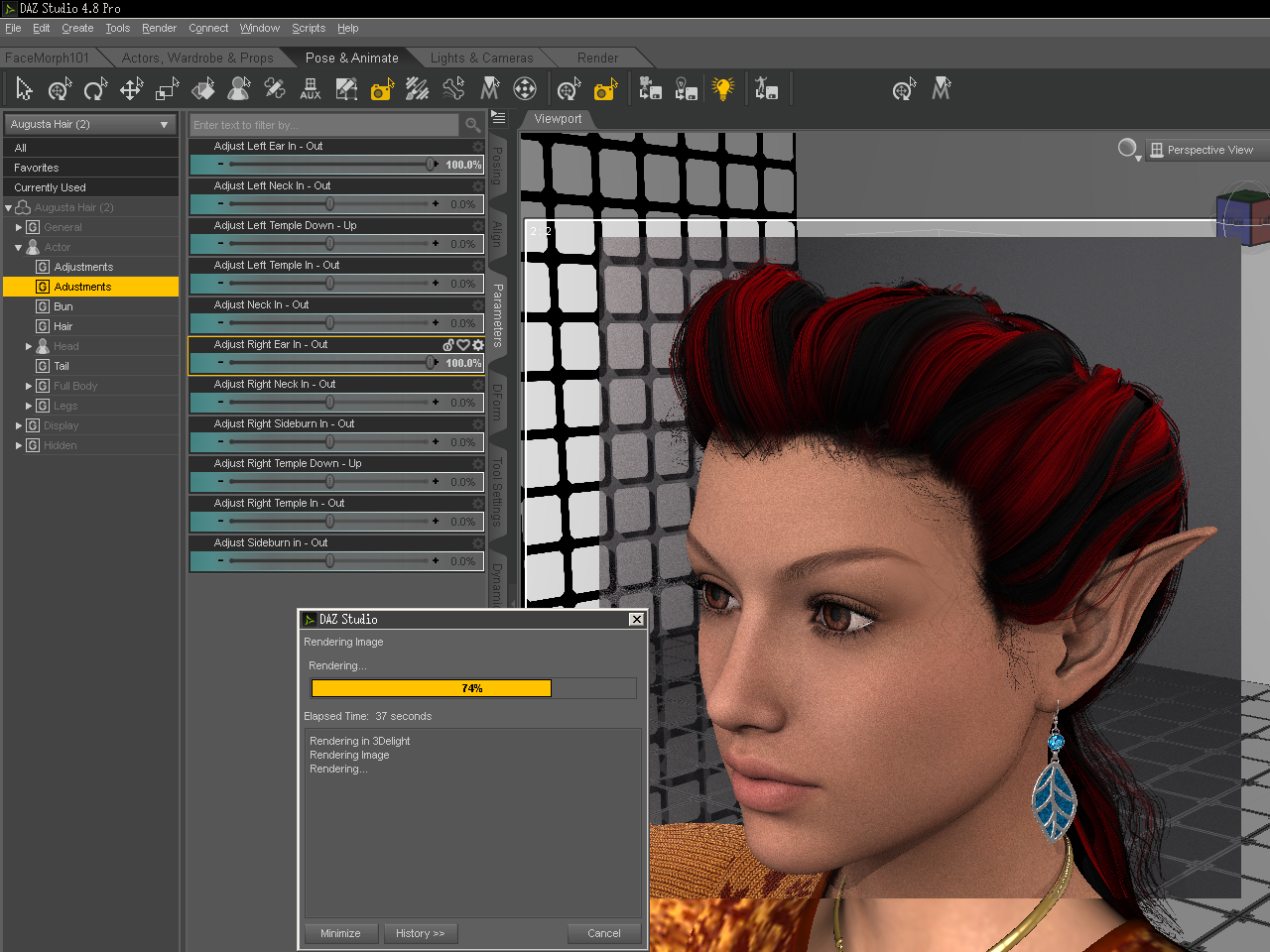
Task: Open the Joint Editor bone-pencil tool
Action: pyautogui.click(x=275, y=89)
